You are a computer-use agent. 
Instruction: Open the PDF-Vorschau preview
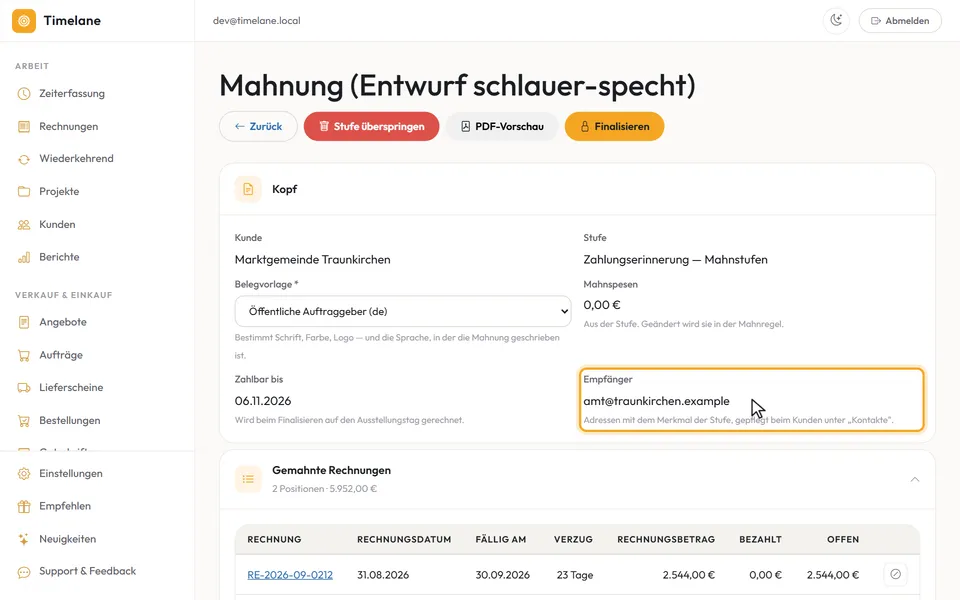pos(502,127)
